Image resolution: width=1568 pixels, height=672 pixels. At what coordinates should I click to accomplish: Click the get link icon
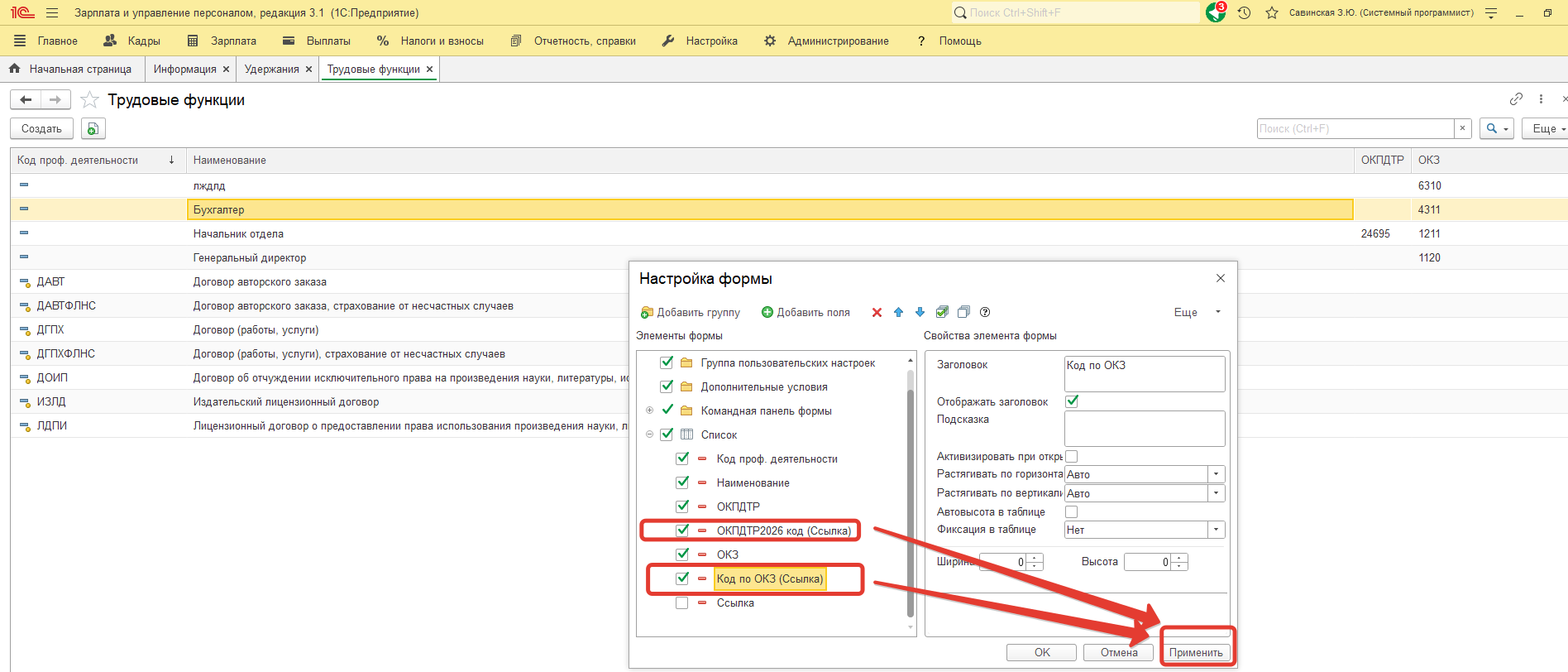(x=1516, y=99)
